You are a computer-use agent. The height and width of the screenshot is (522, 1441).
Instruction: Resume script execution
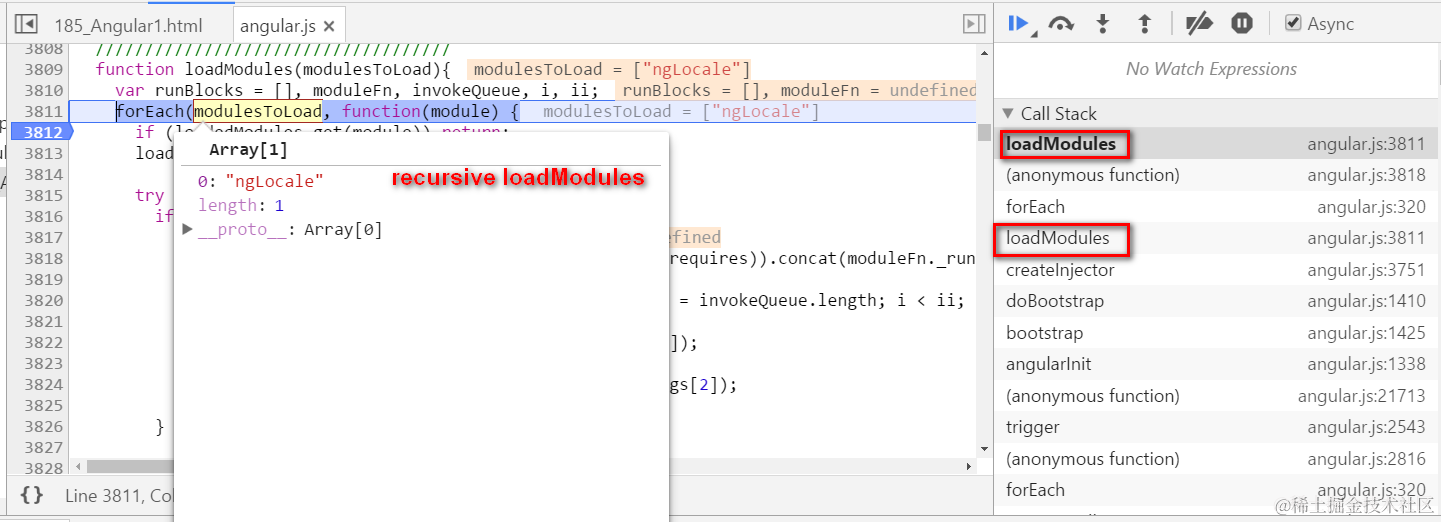click(1019, 24)
